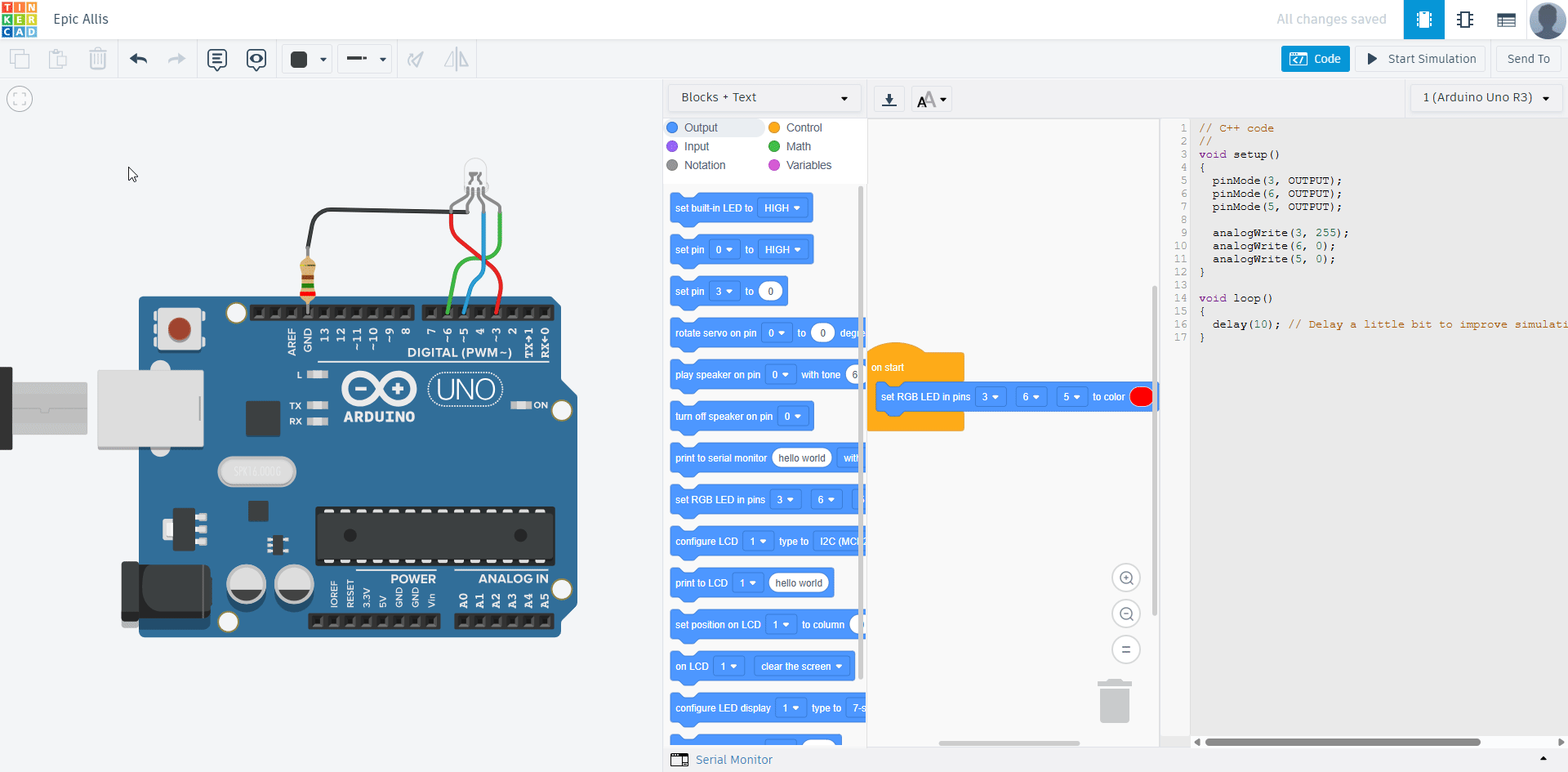
Task: Reset zoom of the blocks workspace
Action: [x=1126, y=650]
